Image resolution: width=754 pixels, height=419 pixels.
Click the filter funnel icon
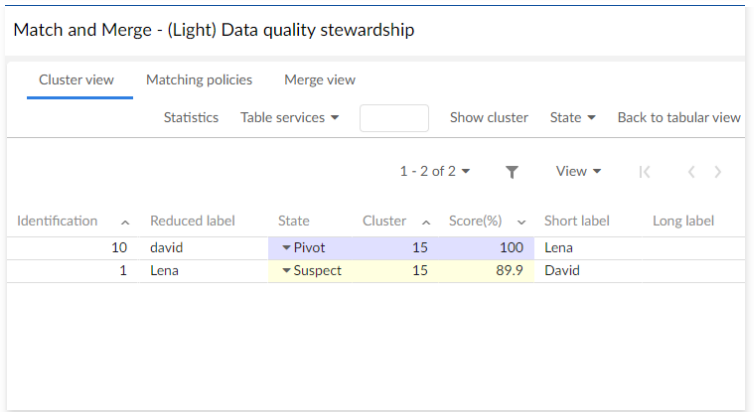pos(512,172)
